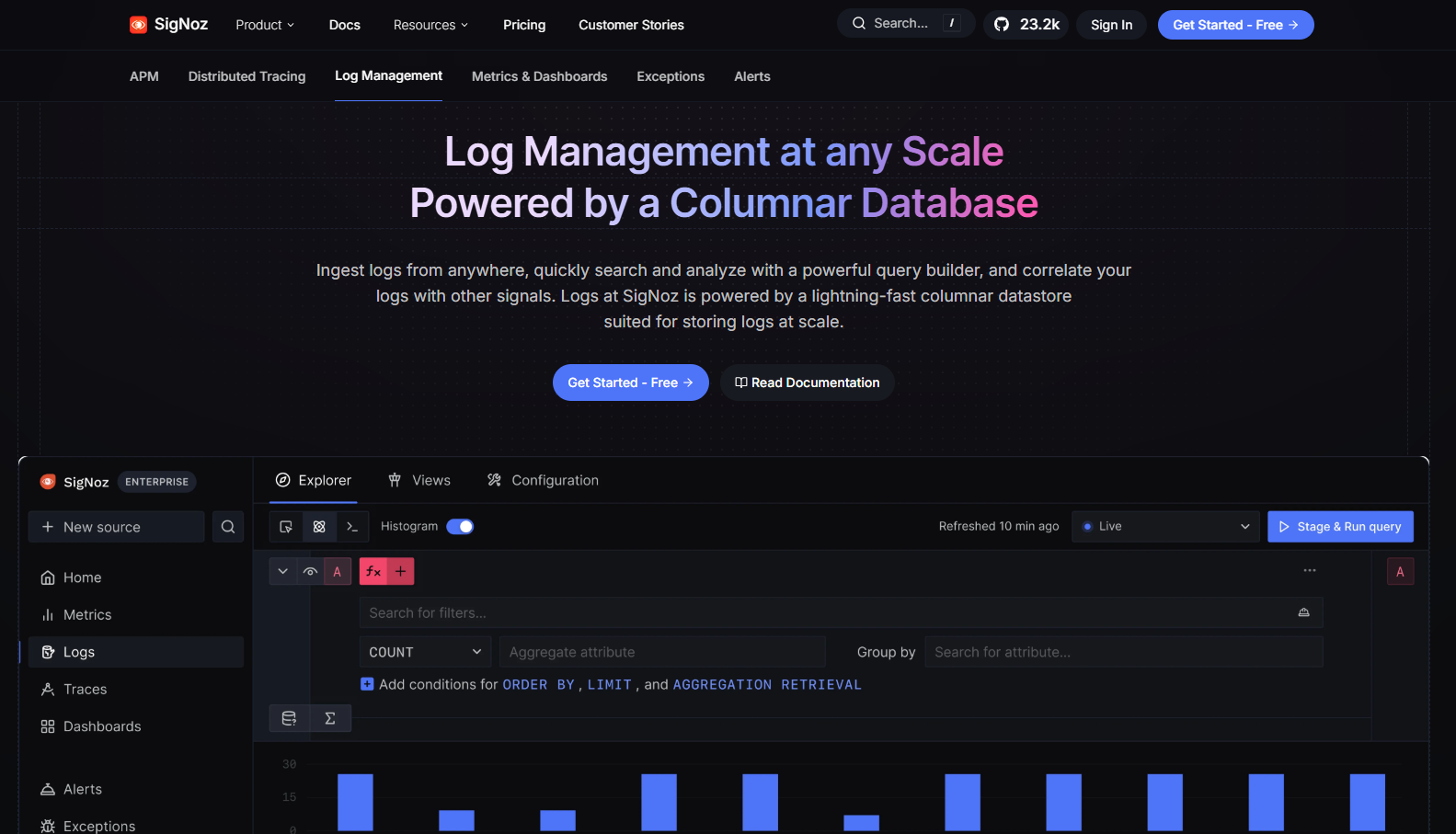
Task: Go to Metrics & Dashboards tab
Action: click(x=540, y=76)
